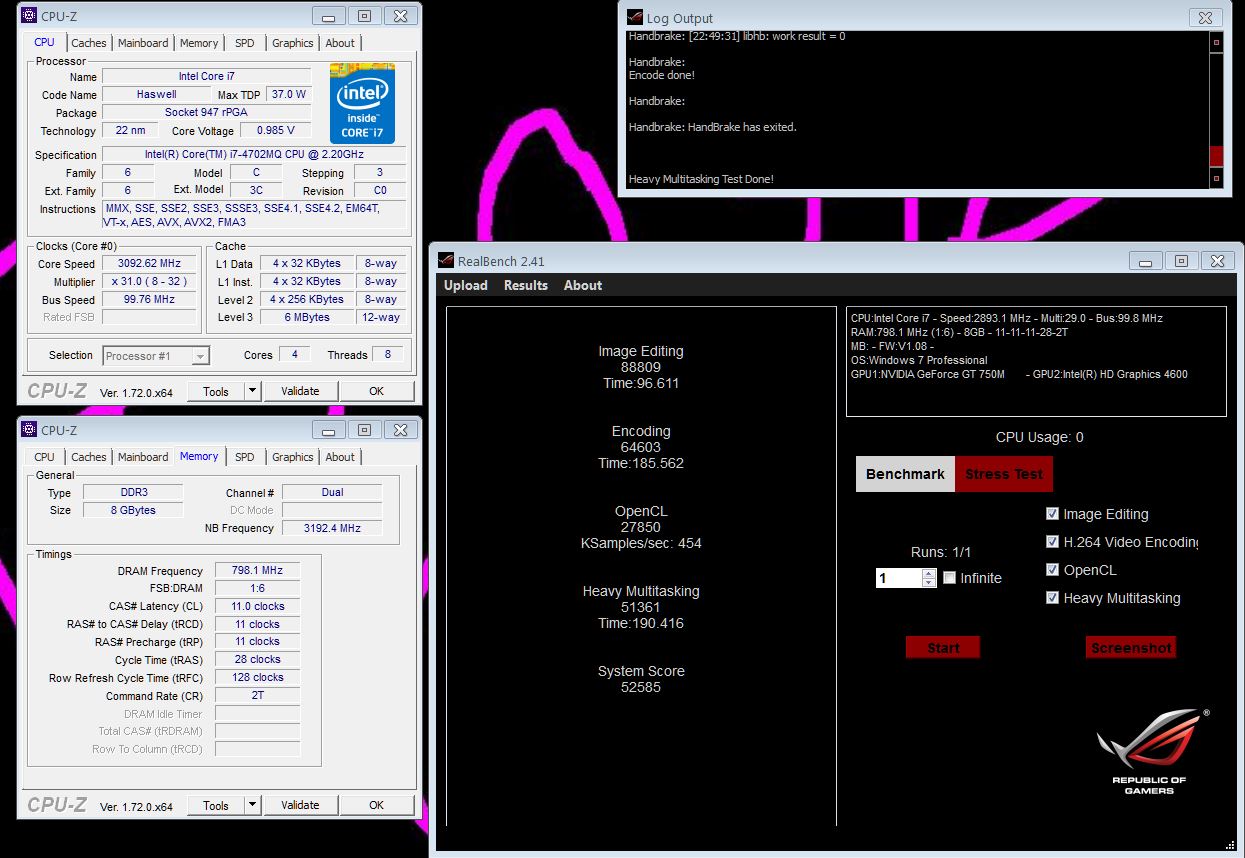Toggle the Image Editing checkbox
This screenshot has width=1245, height=858.
coord(1052,514)
